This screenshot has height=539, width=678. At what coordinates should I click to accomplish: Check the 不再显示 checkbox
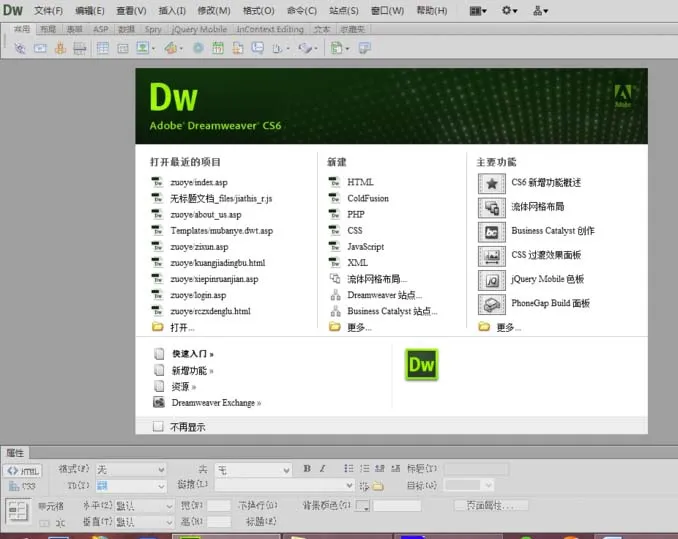point(158,427)
